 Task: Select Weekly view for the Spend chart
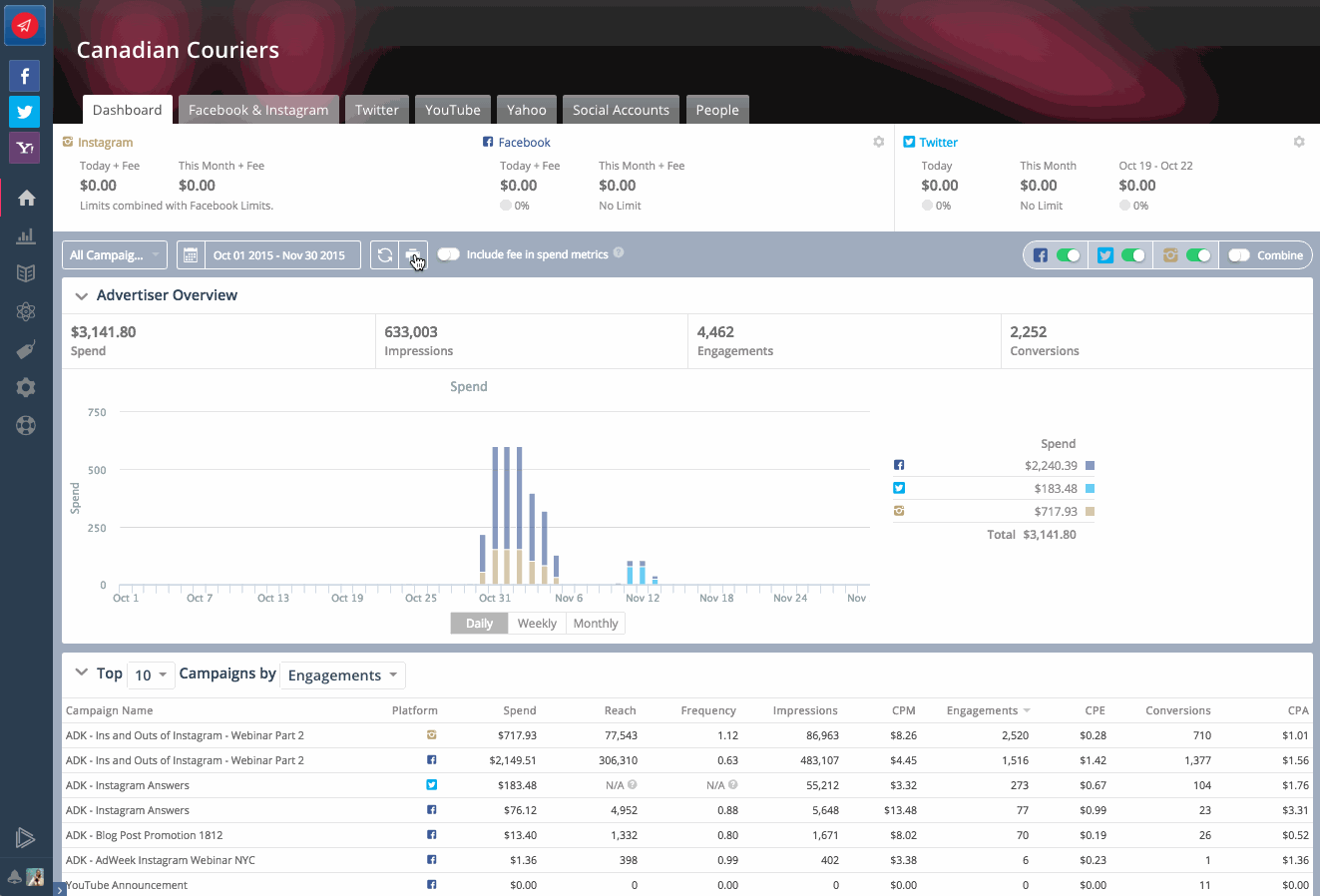tap(537, 623)
